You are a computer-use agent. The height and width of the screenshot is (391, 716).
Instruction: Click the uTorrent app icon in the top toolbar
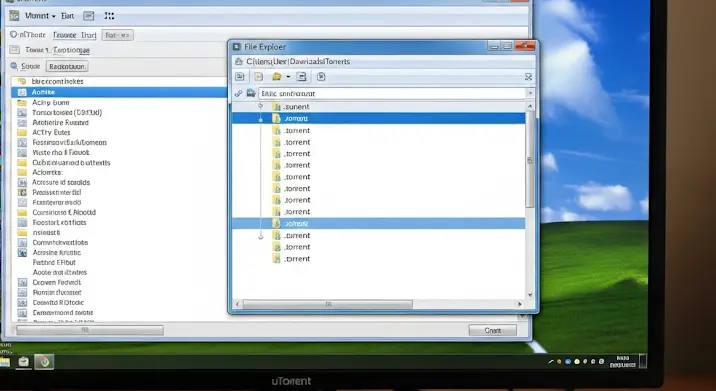[15, 16]
